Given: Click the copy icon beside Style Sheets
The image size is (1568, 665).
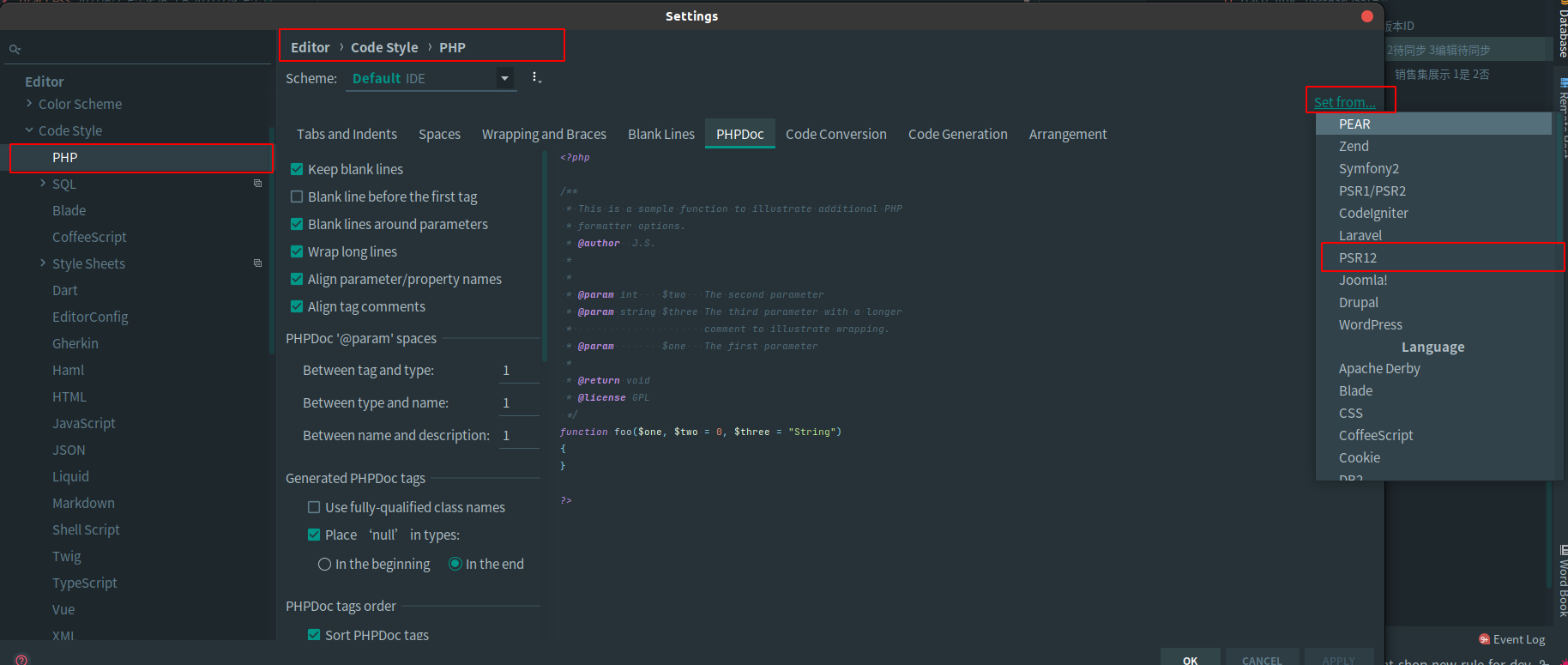Looking at the screenshot, I should coord(257,263).
